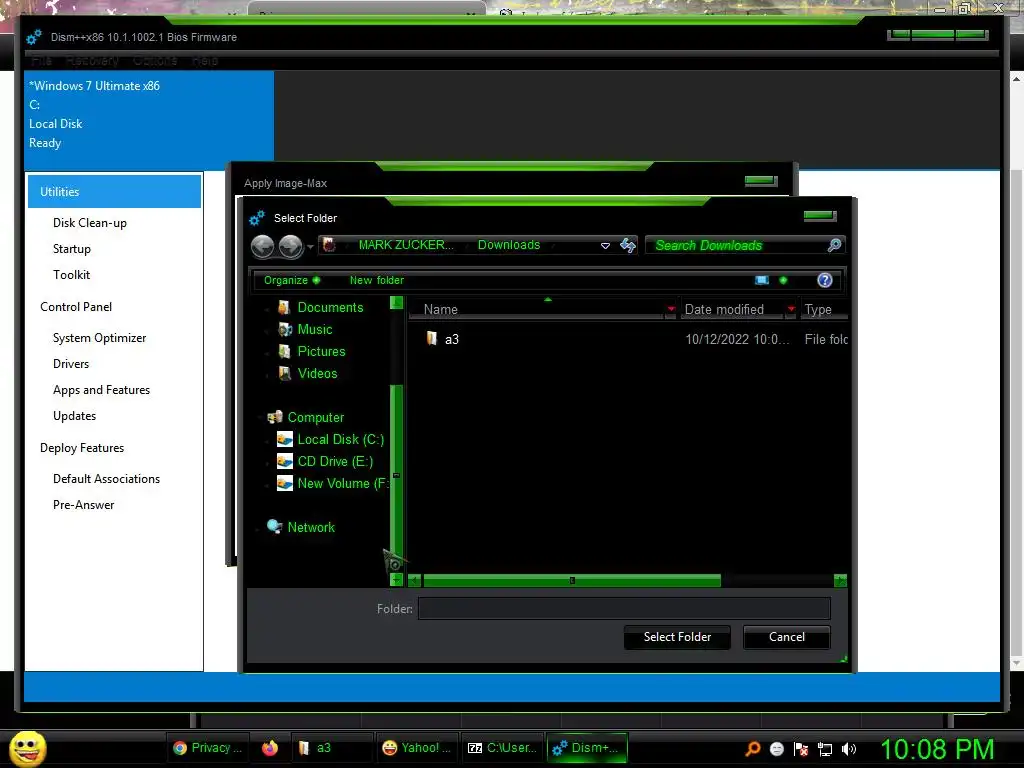Click the a3 folder icon in list
Viewport: 1024px width, 768px height.
click(432, 338)
